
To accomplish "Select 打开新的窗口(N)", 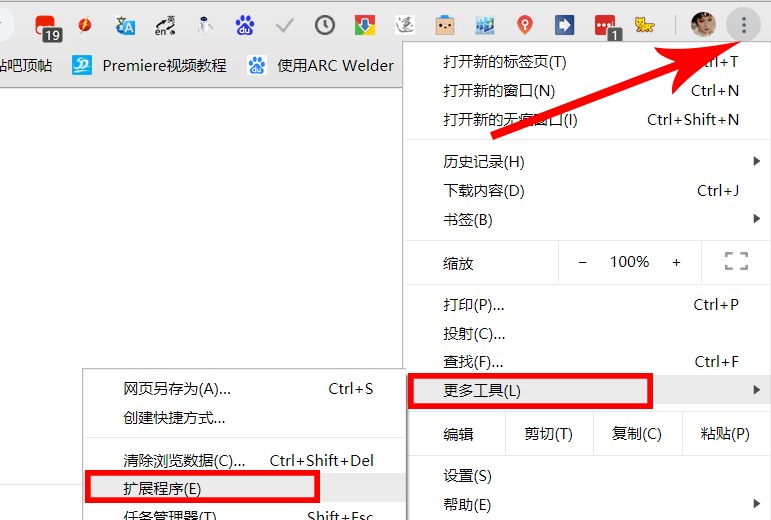I will [587, 91].
